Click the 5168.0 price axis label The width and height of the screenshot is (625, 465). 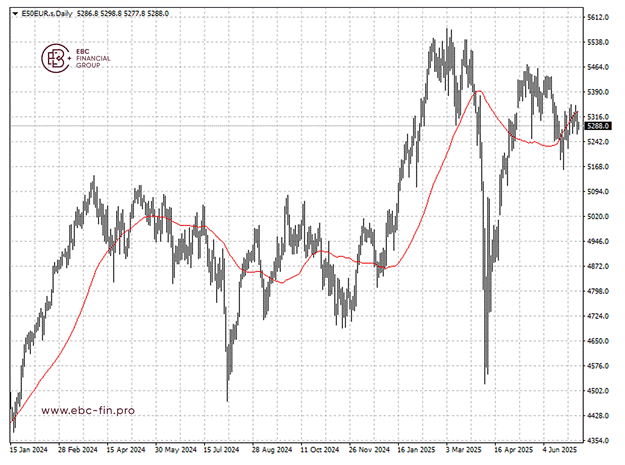tap(598, 167)
